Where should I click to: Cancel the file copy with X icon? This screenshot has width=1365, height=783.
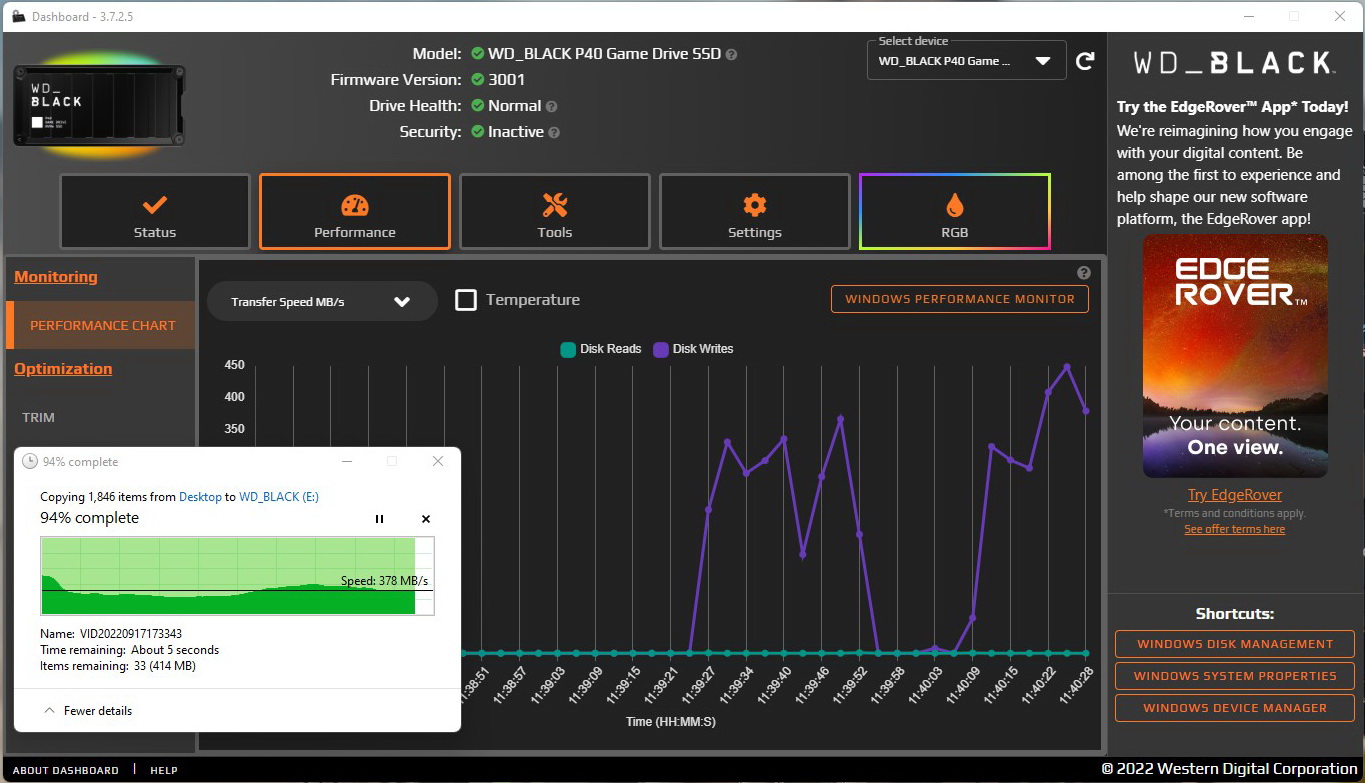coord(426,519)
